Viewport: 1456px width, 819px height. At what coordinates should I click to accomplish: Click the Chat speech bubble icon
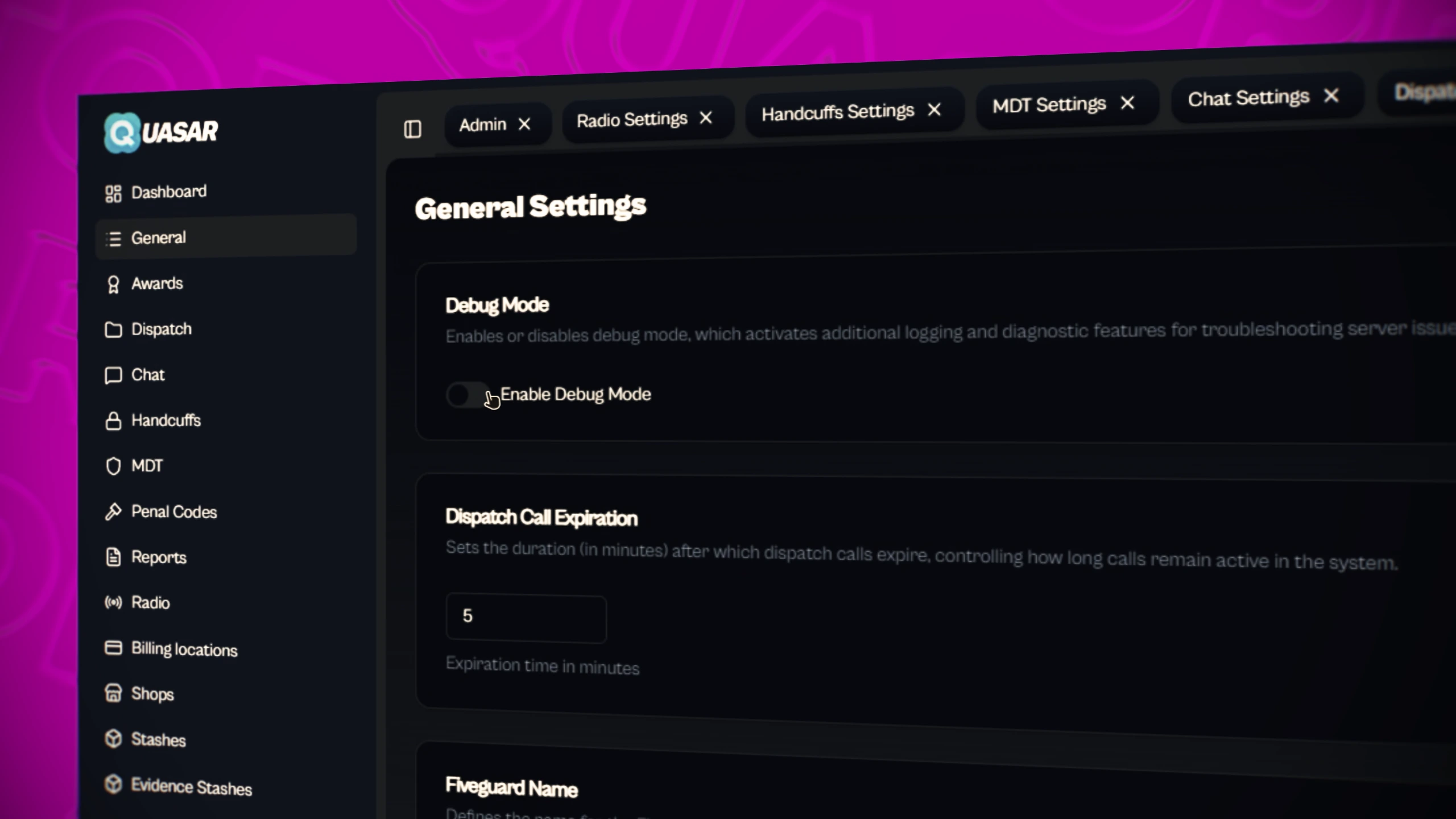(113, 375)
